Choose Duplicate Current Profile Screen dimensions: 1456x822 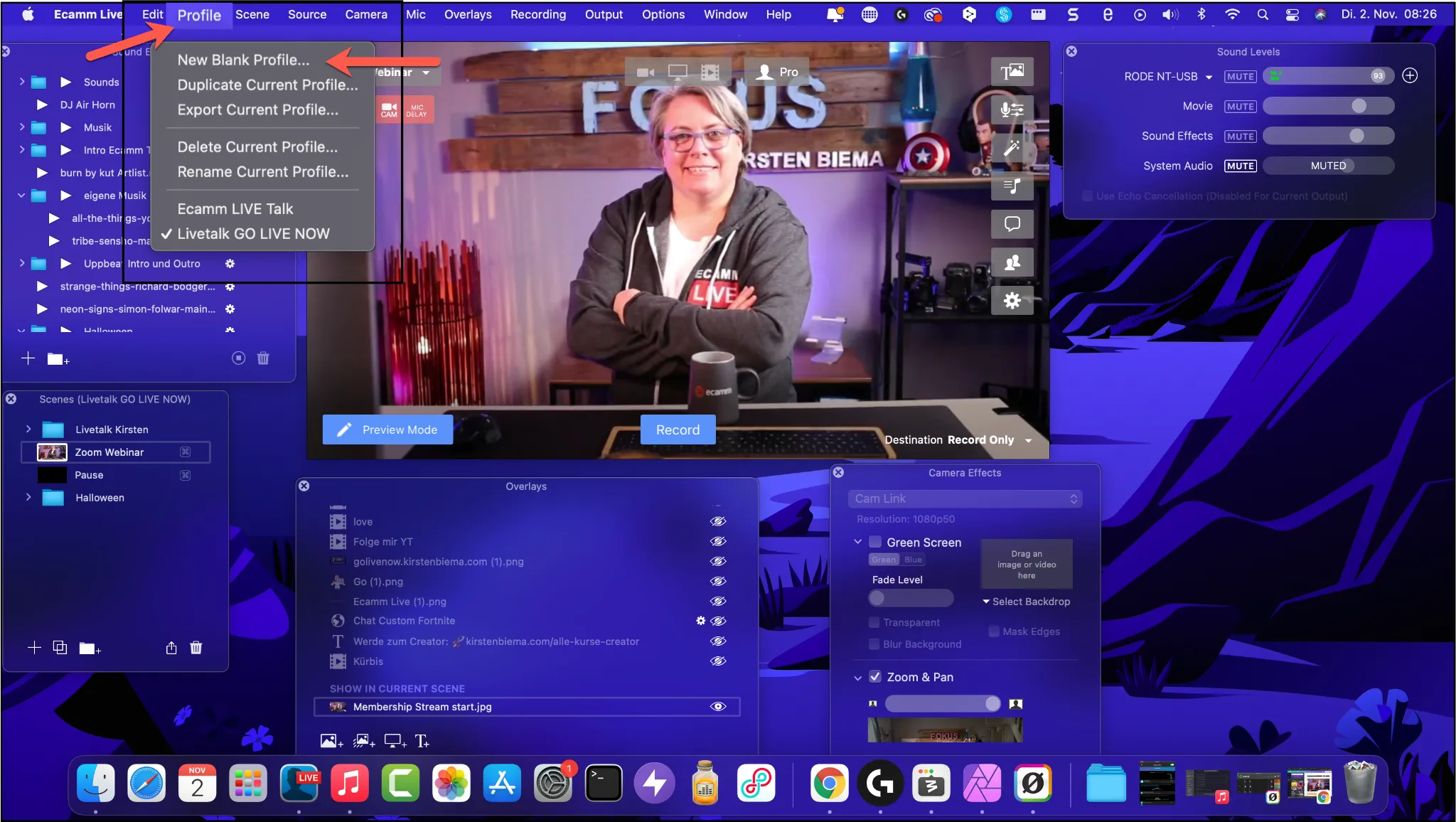click(267, 85)
